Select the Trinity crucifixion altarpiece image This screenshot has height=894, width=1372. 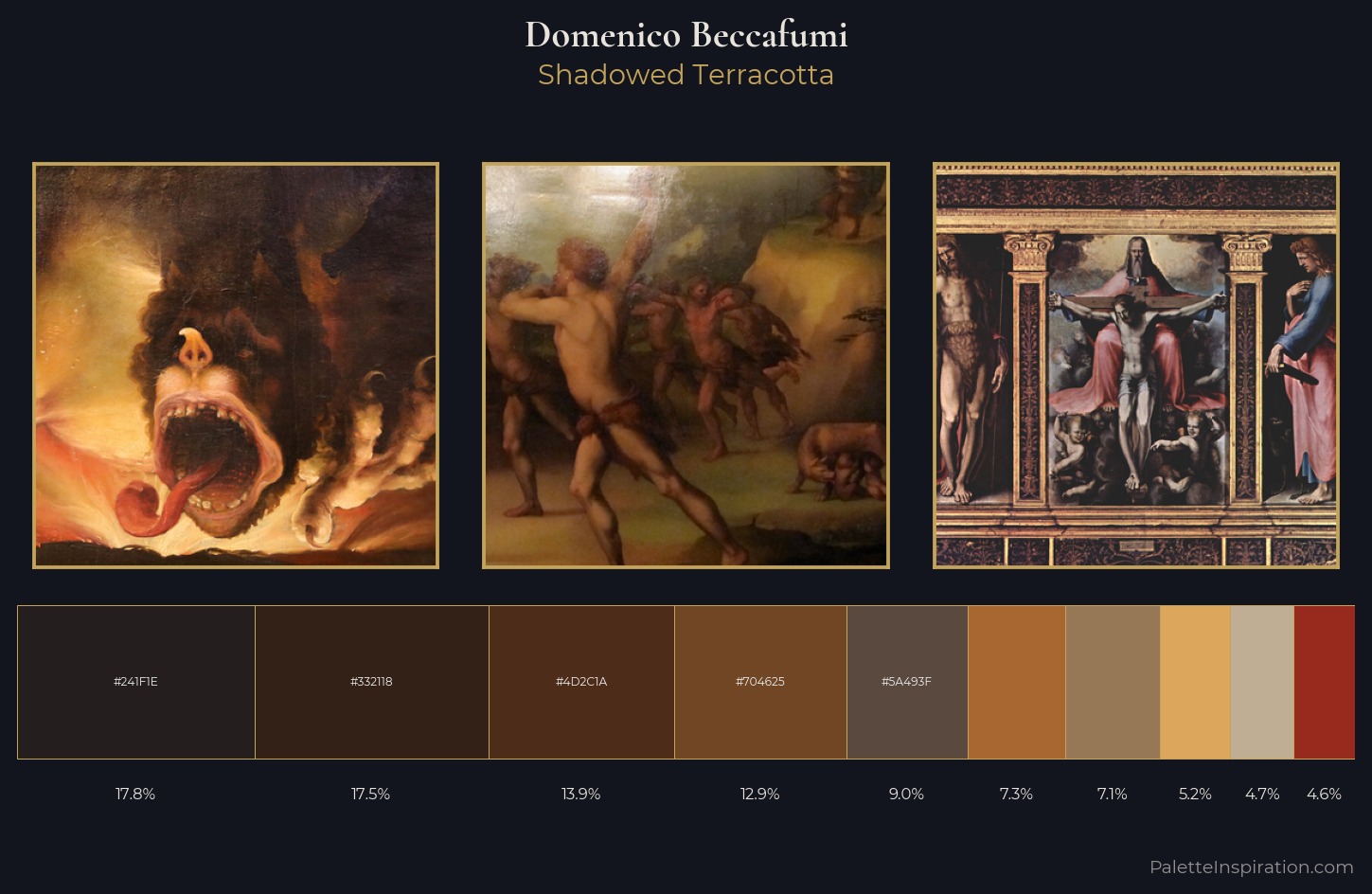click(x=1136, y=366)
